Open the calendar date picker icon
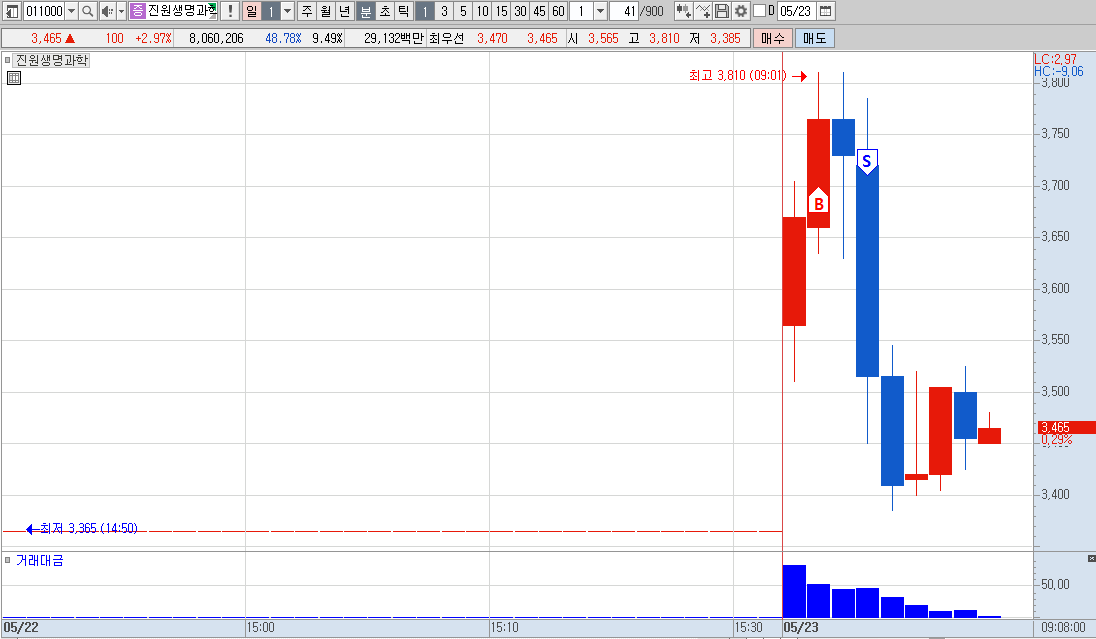The image size is (1096, 639). [x=825, y=11]
